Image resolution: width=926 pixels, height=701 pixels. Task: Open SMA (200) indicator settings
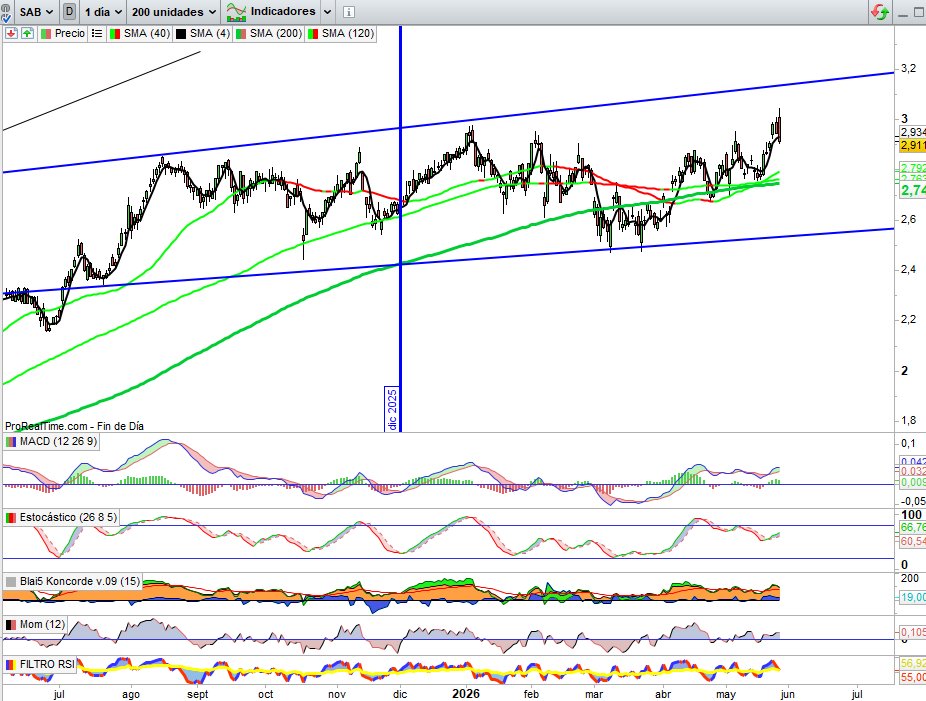click(x=276, y=34)
